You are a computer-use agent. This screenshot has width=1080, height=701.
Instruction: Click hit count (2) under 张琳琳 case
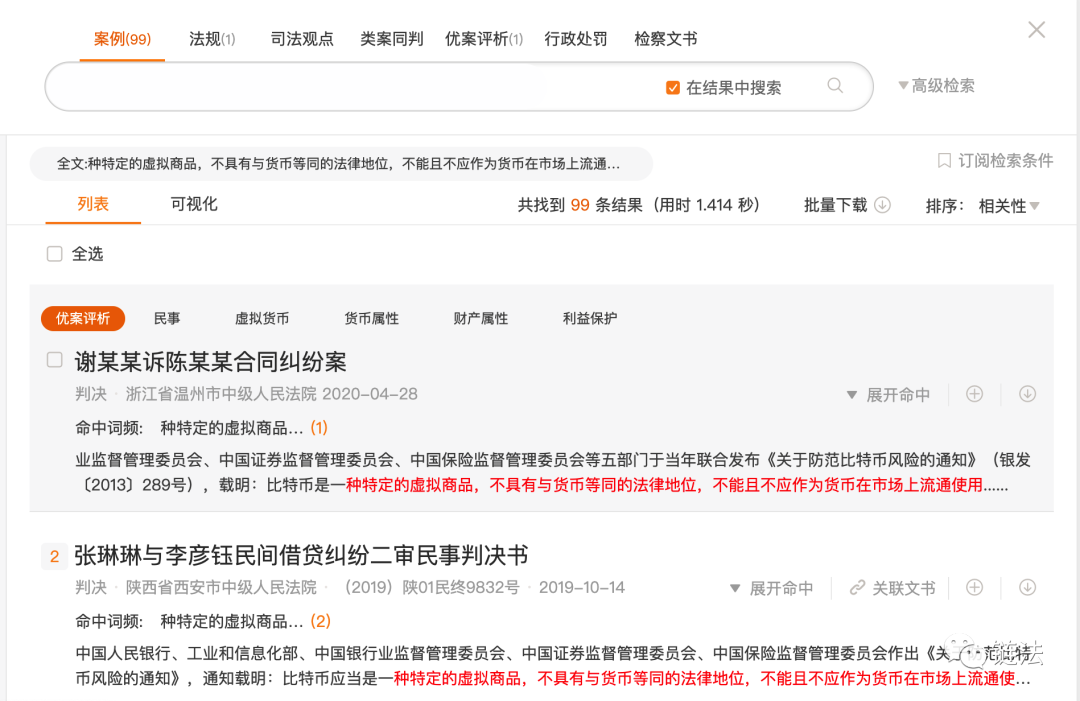click(x=320, y=621)
